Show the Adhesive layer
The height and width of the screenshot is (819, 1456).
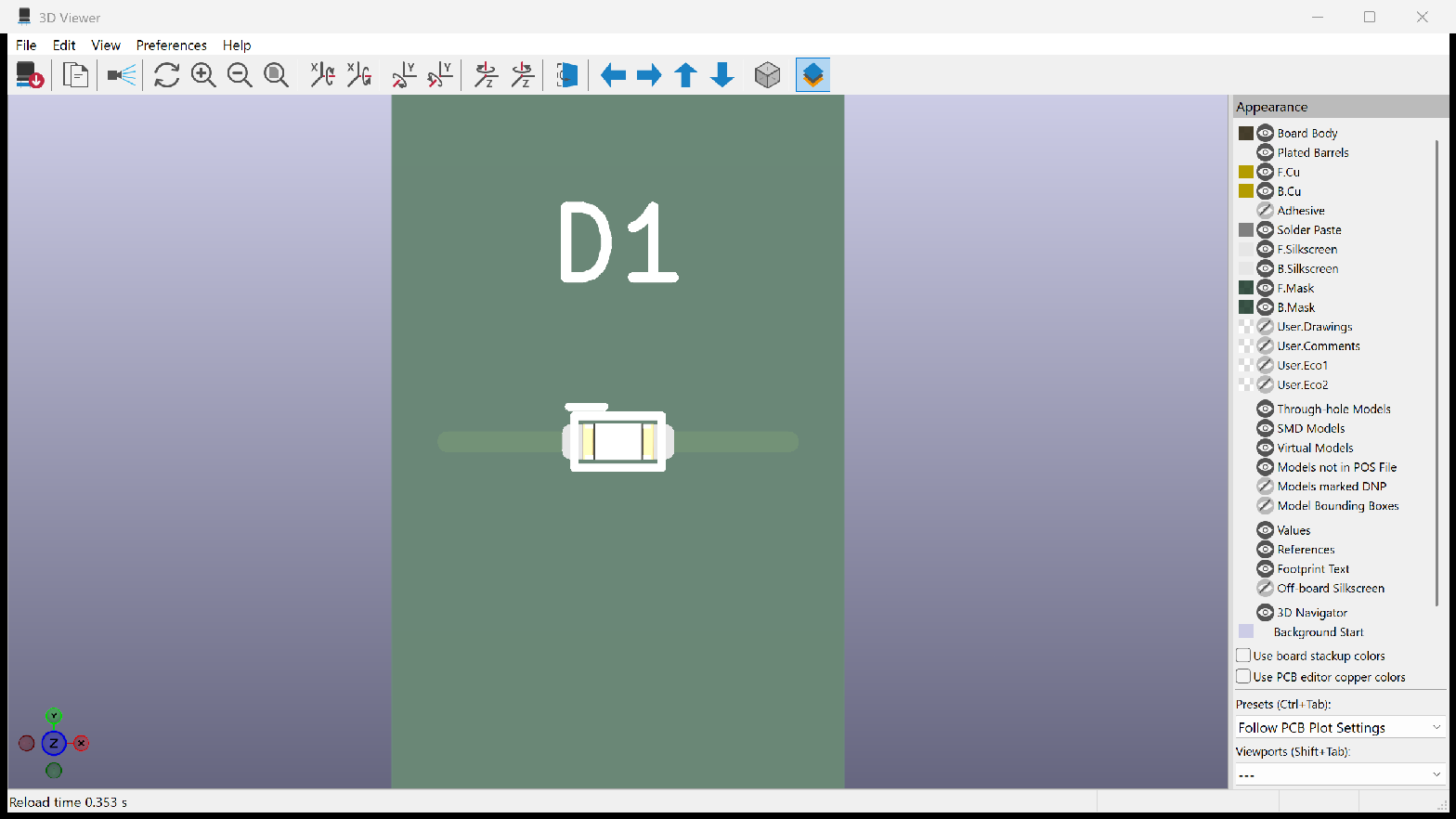1265,211
